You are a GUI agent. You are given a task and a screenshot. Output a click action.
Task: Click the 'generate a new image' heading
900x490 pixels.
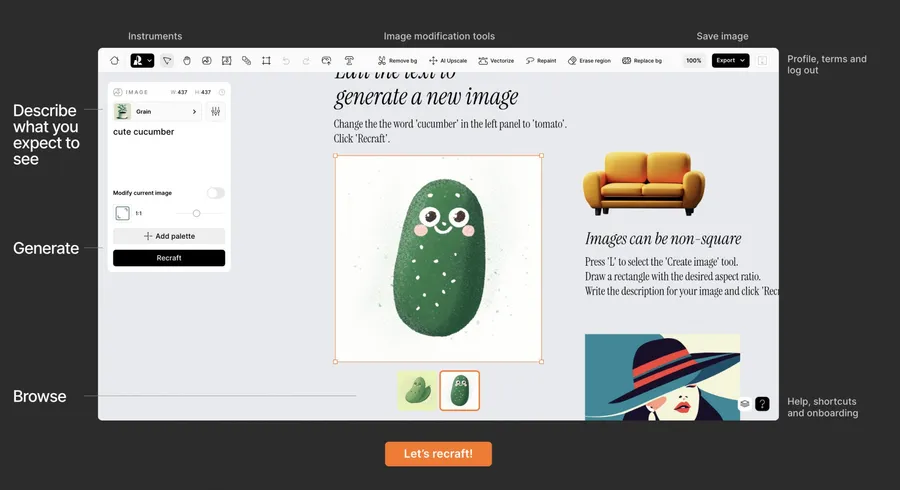(426, 97)
